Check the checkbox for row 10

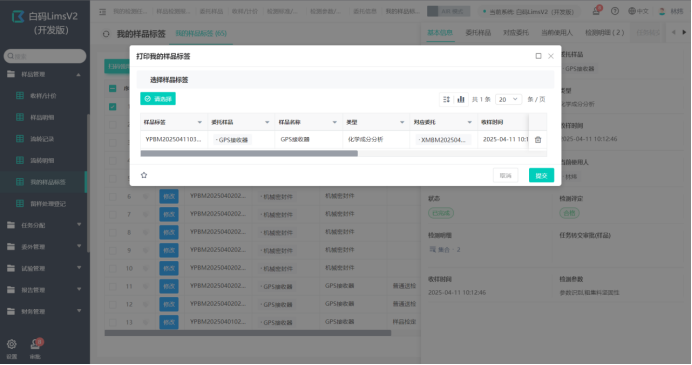tap(113, 268)
